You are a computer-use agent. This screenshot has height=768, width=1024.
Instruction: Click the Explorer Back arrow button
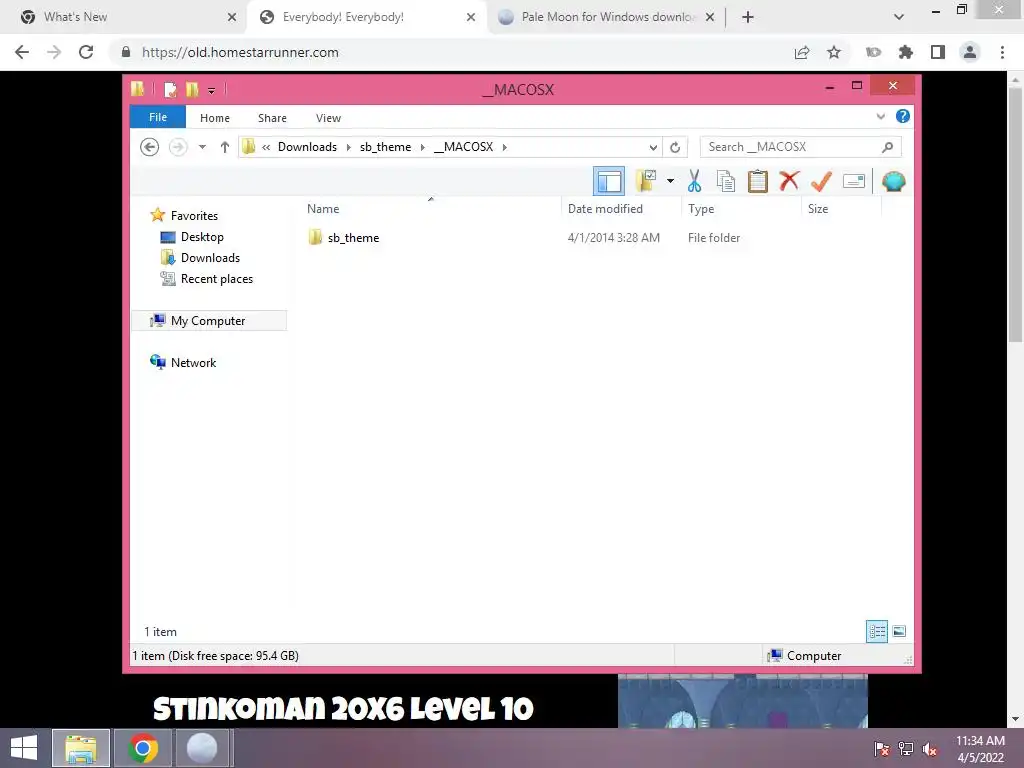150,147
